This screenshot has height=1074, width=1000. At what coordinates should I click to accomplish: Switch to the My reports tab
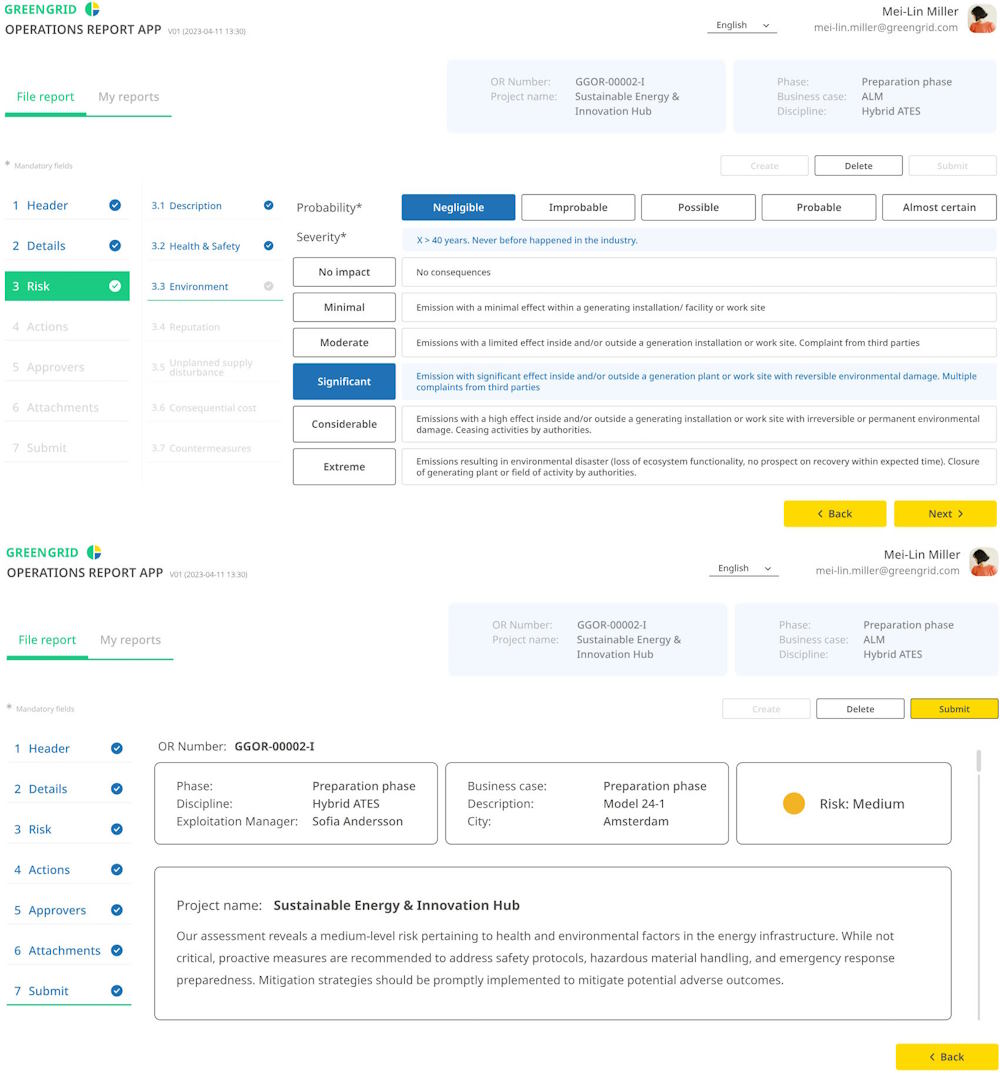click(130, 97)
